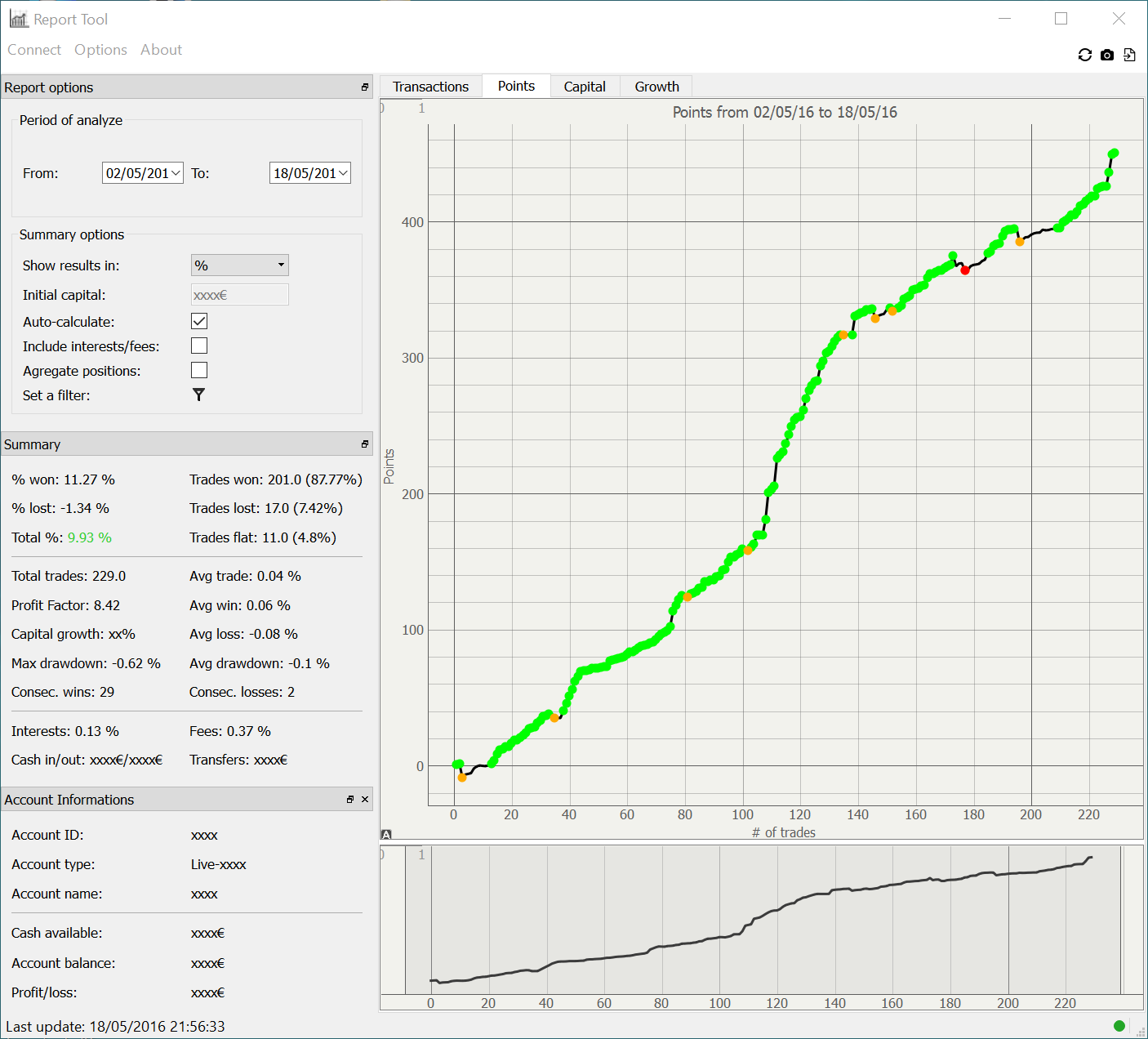
Task: Switch to the Transactions tab
Action: pyautogui.click(x=430, y=87)
